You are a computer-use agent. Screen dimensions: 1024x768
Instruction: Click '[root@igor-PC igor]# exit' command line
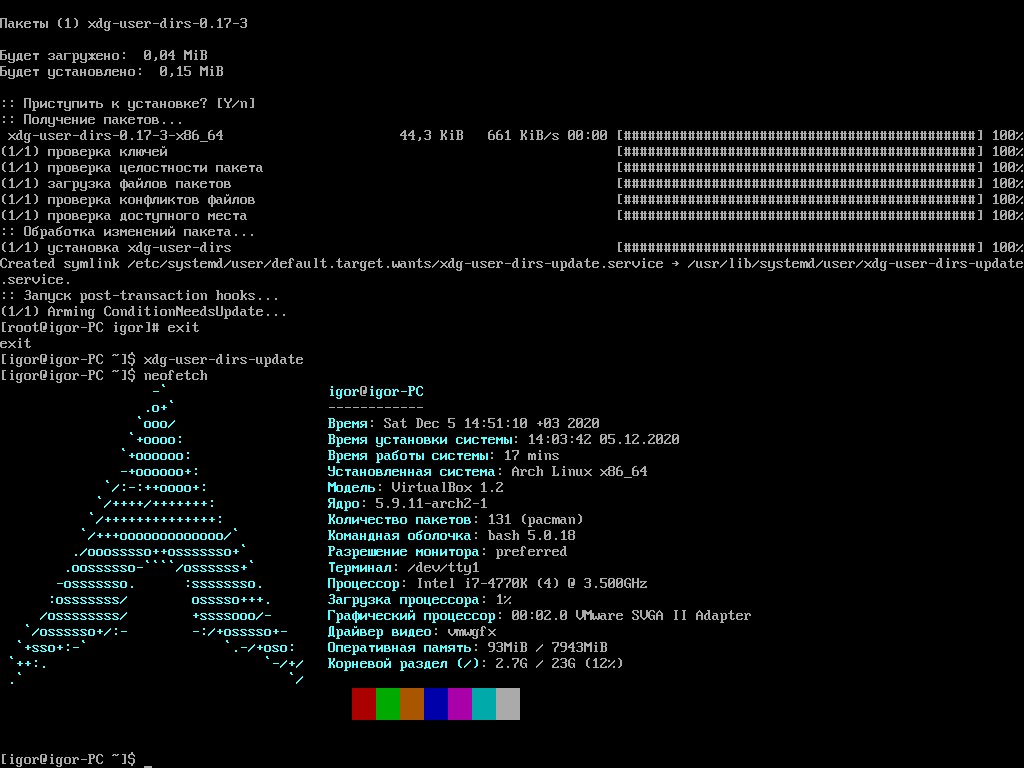pyautogui.click(x=100, y=327)
